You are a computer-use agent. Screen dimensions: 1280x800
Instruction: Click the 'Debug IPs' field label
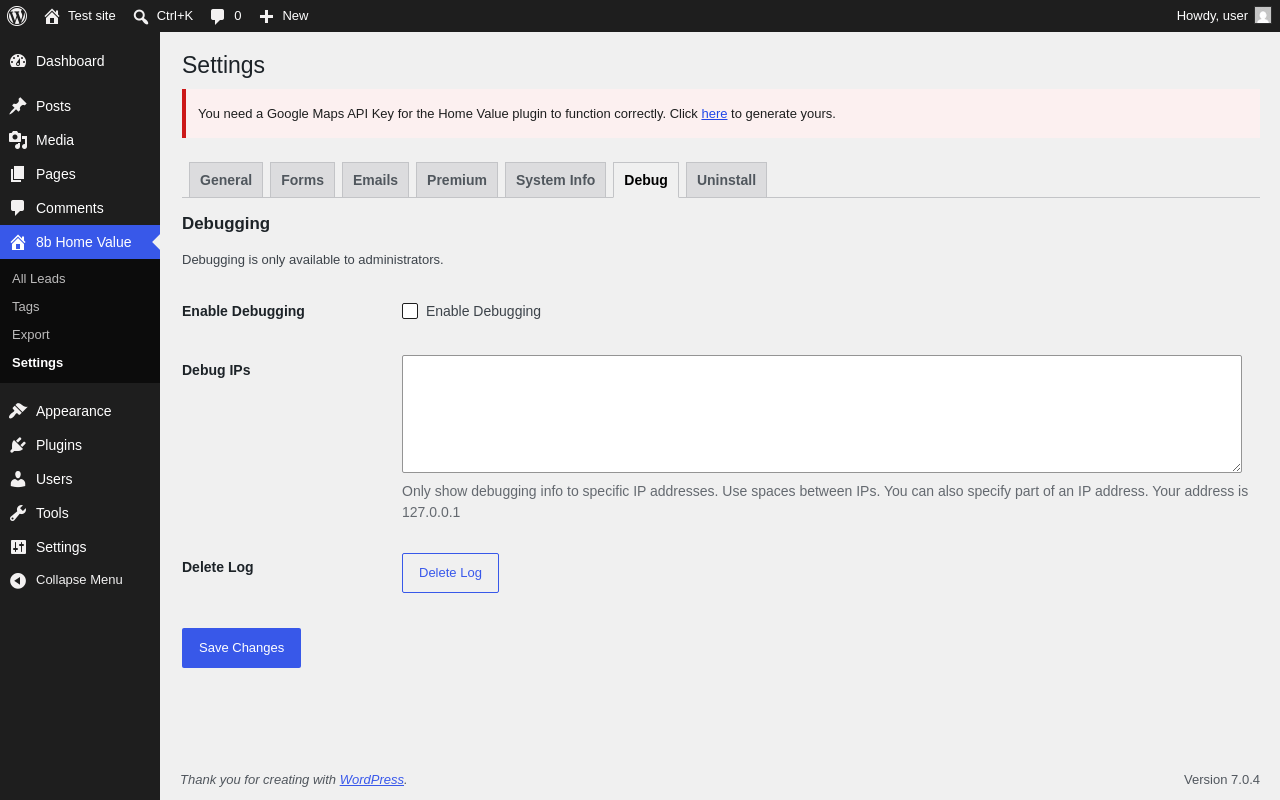216,370
